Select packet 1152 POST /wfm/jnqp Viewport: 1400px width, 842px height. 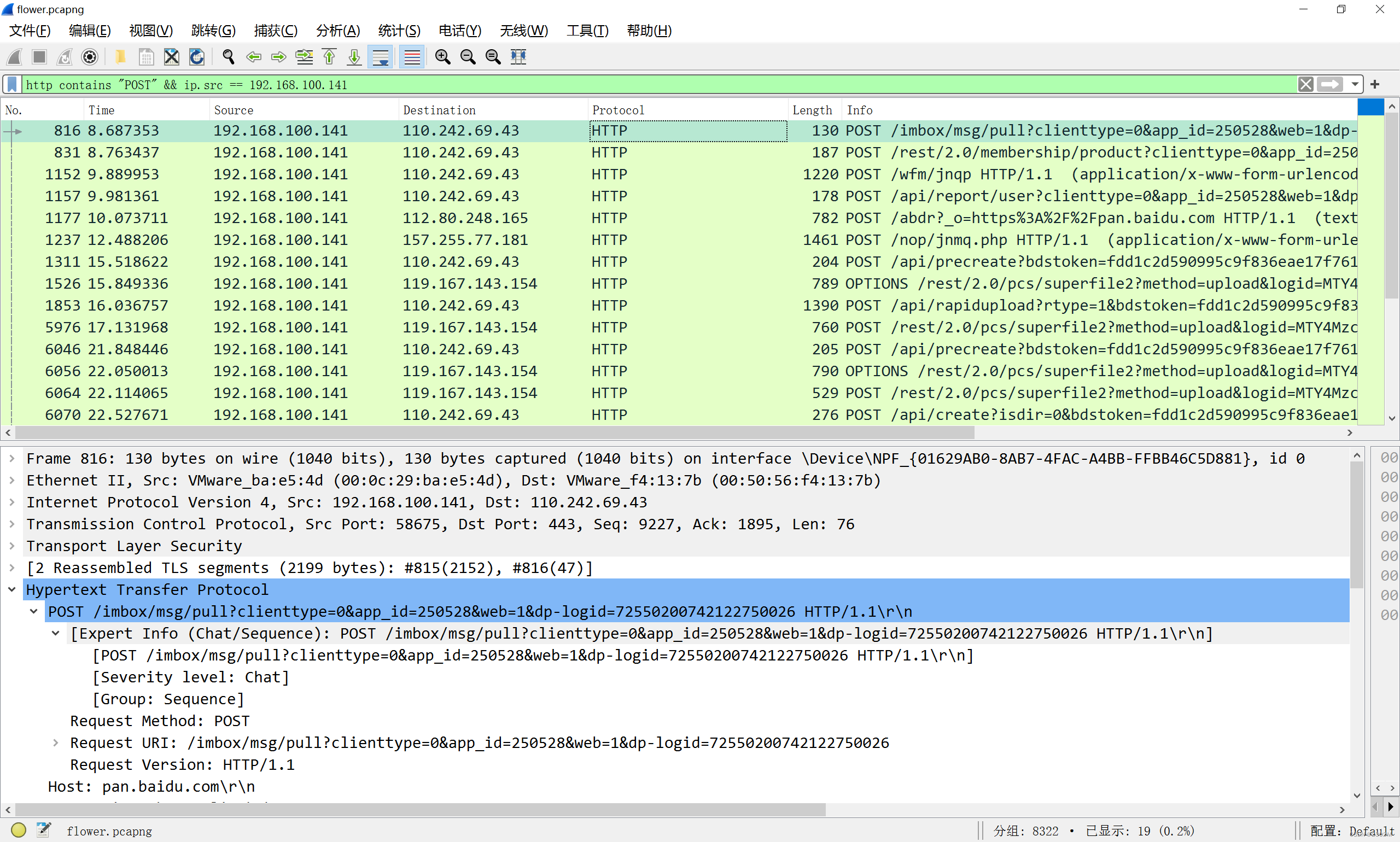tap(679, 174)
